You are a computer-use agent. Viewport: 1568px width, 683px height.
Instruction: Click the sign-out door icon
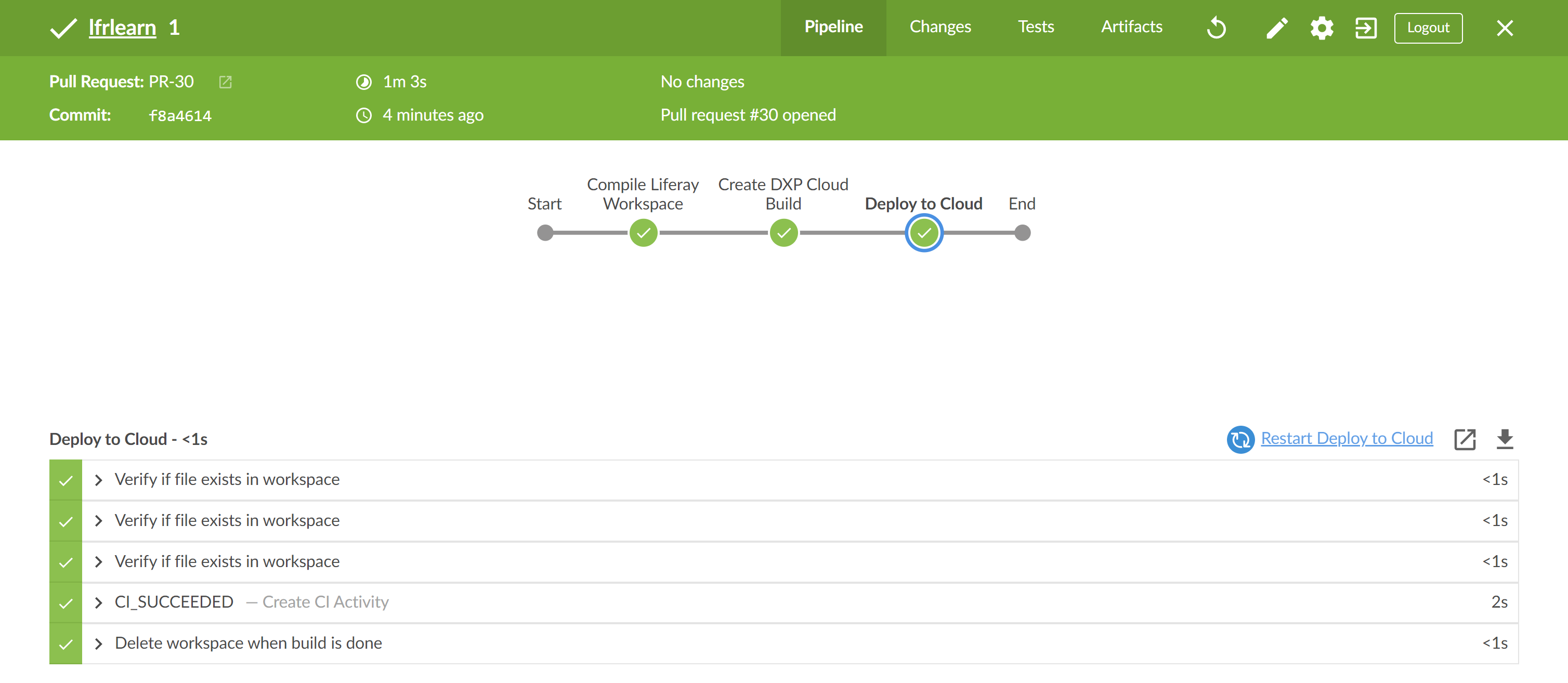[x=1365, y=27]
